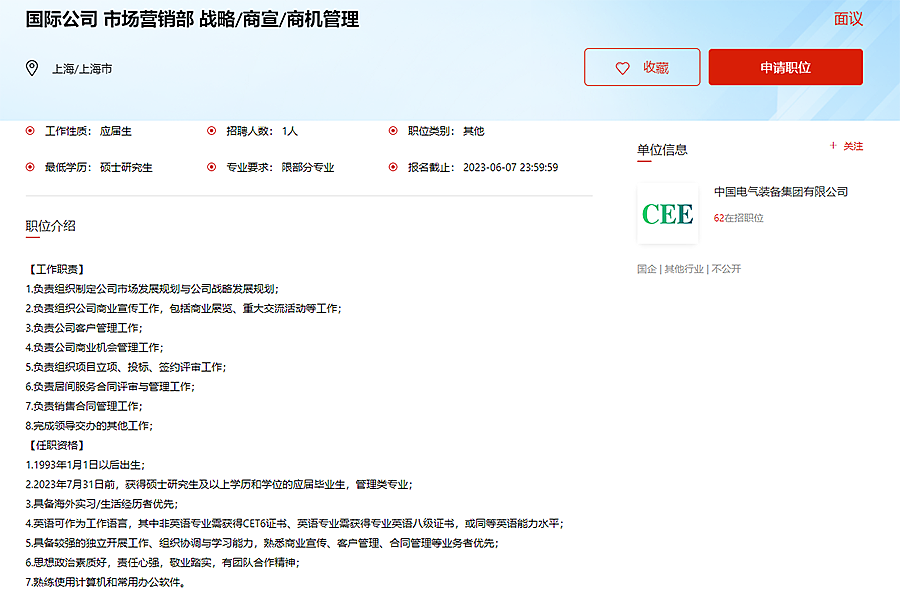Click the red bullet icon beside 工作性质

(30, 130)
